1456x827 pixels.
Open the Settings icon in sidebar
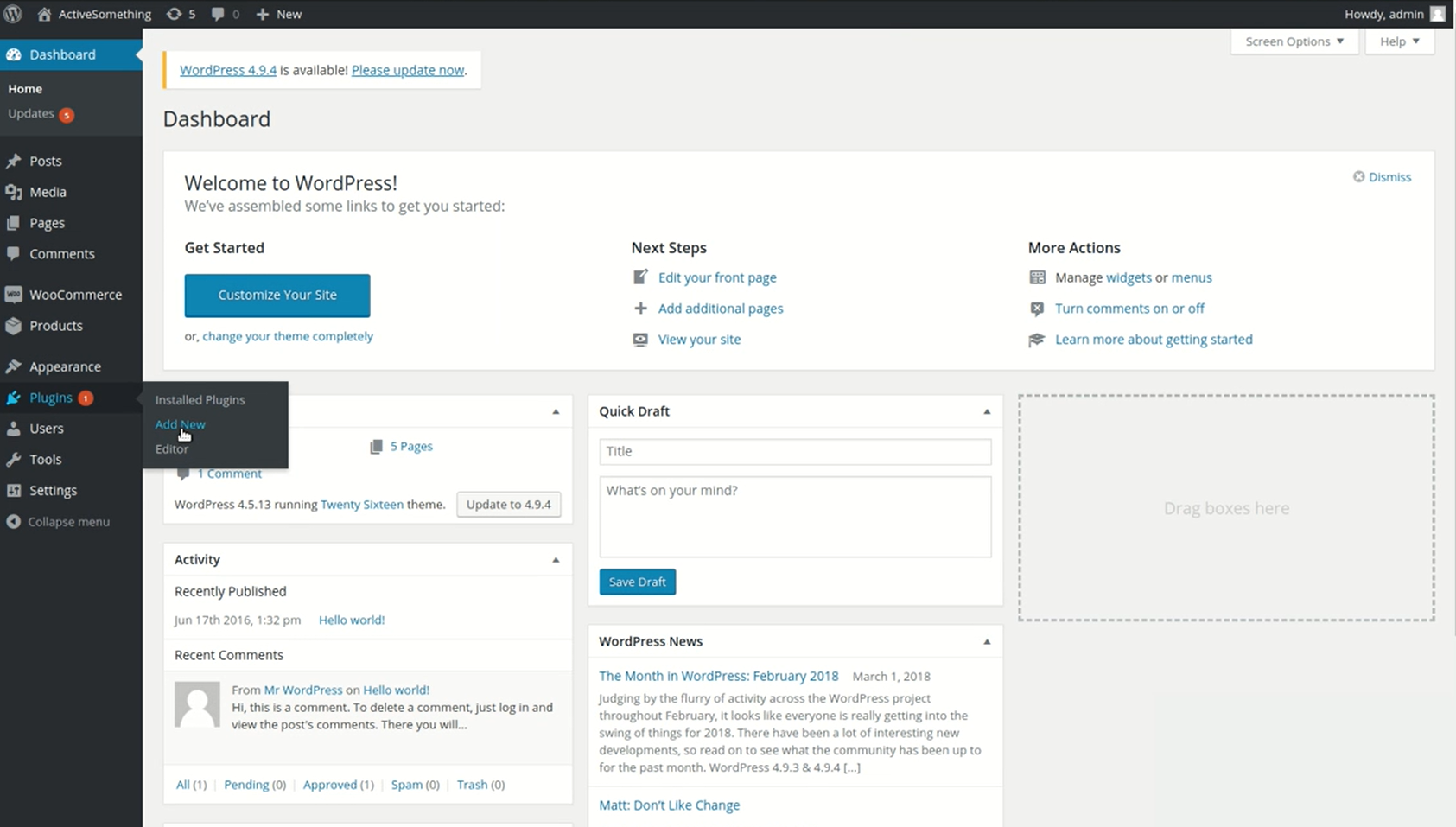pyautogui.click(x=14, y=491)
